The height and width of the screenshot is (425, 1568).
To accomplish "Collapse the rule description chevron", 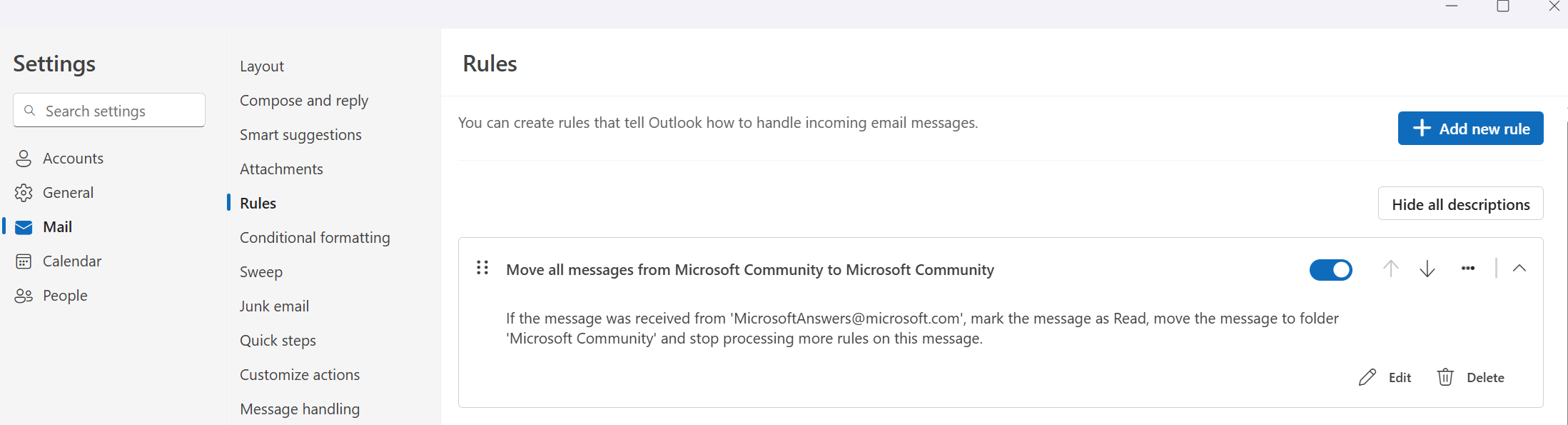I will pyautogui.click(x=1519, y=269).
